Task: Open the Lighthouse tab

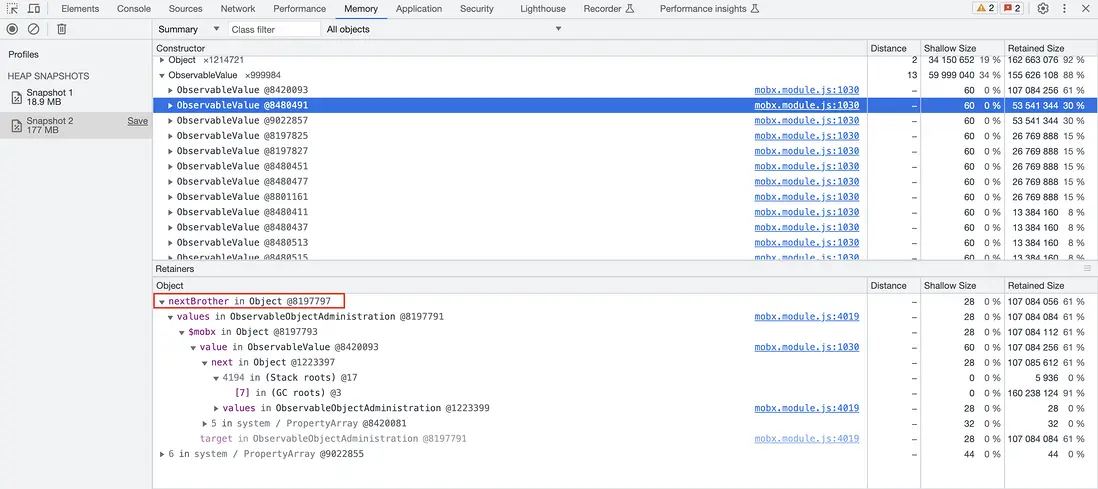Action: tap(542, 9)
